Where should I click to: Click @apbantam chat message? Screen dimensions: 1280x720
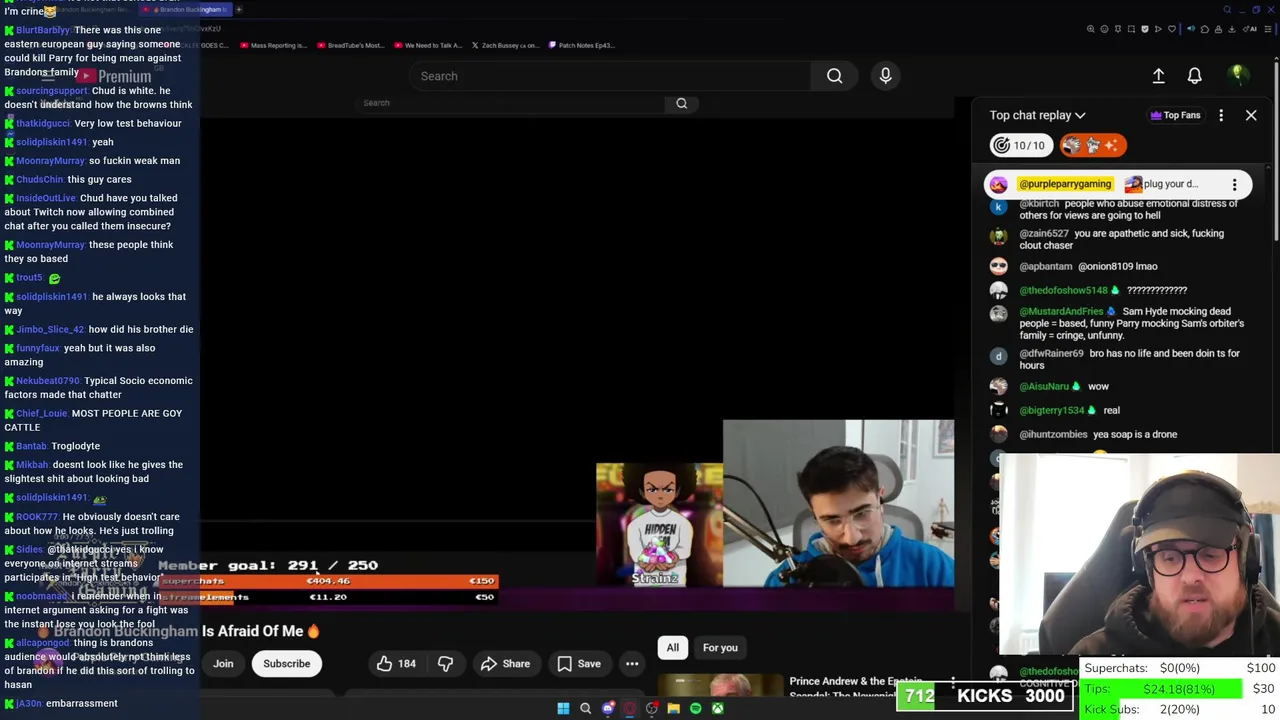[1088, 267]
